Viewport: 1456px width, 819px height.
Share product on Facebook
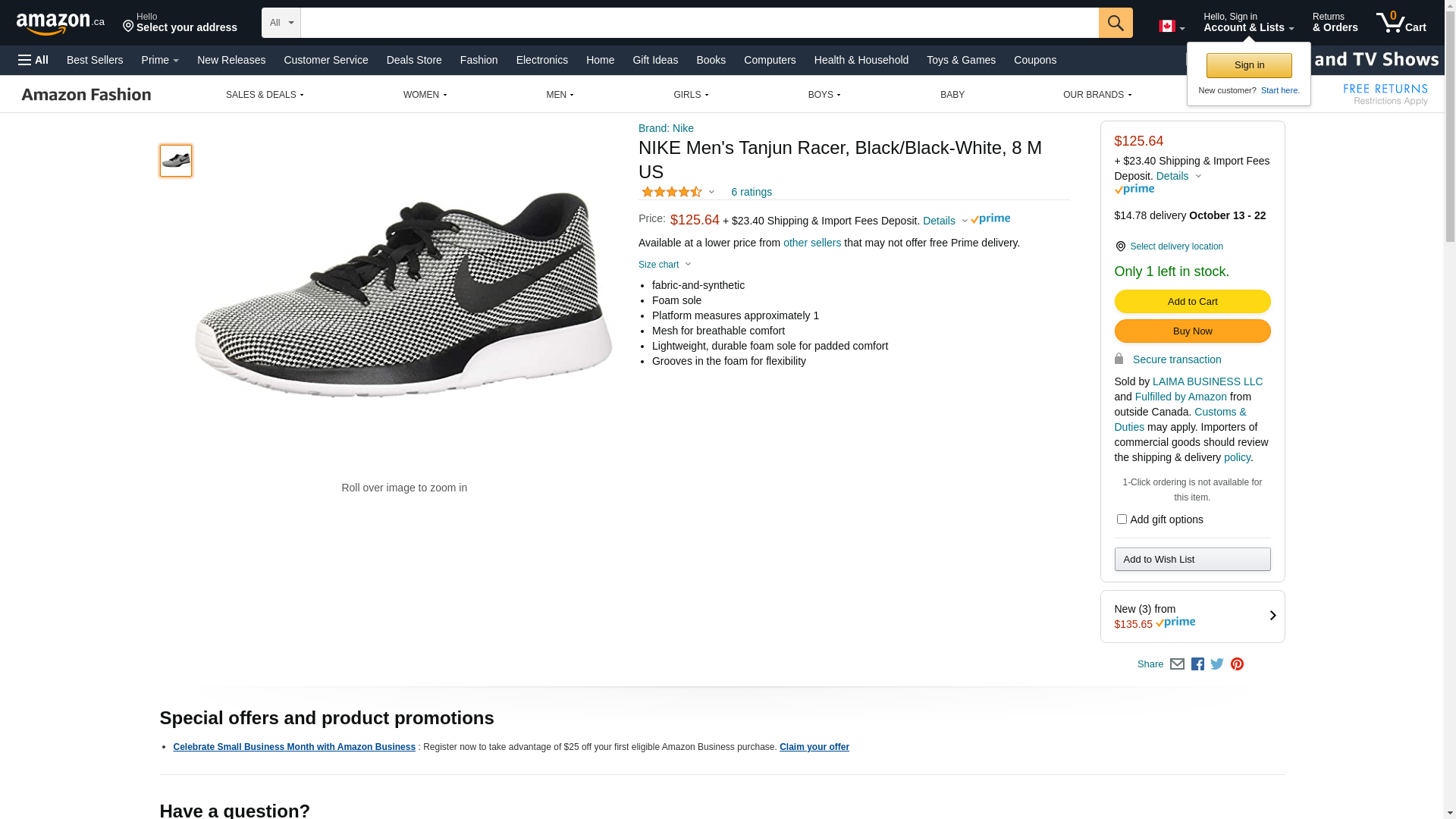coord(1197,664)
